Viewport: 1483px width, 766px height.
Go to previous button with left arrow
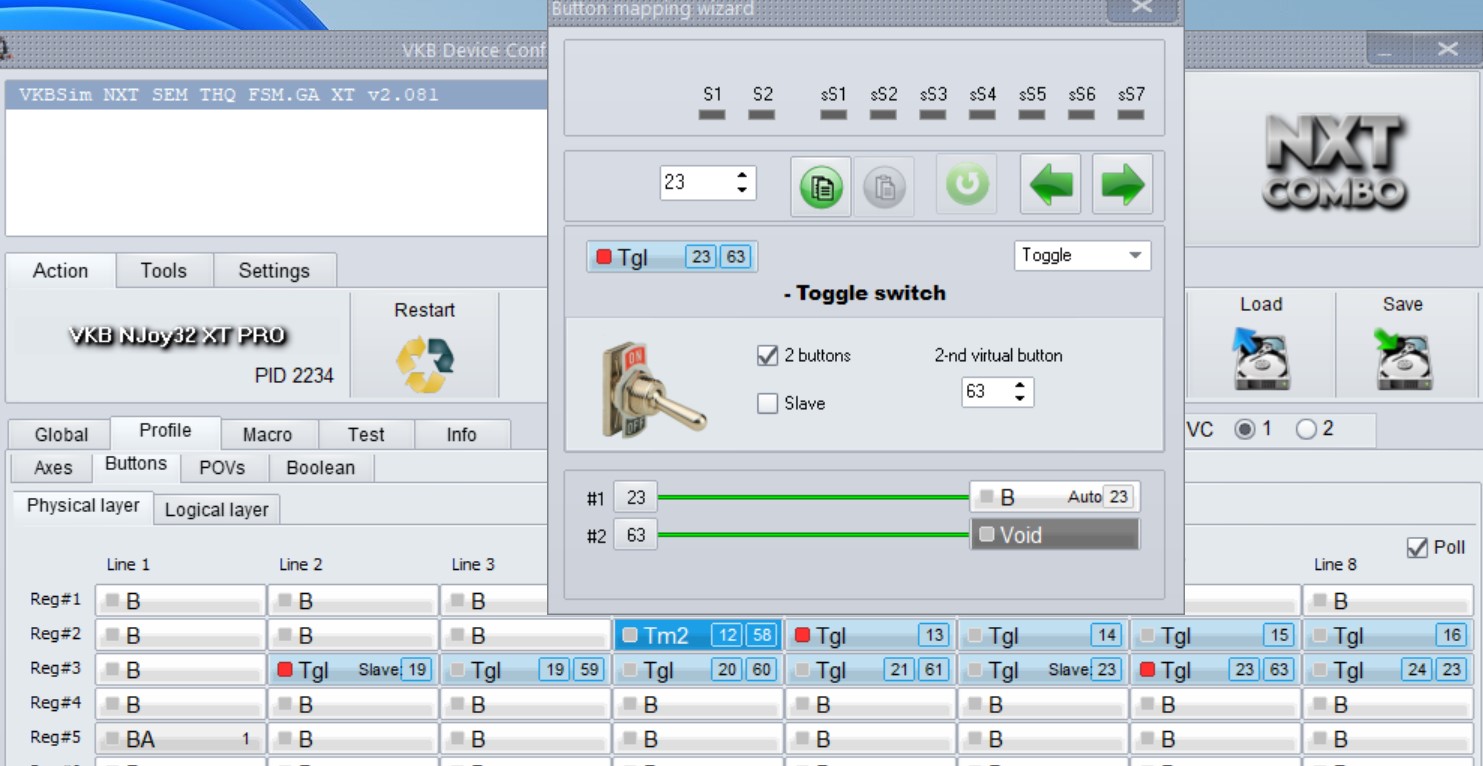(1050, 185)
